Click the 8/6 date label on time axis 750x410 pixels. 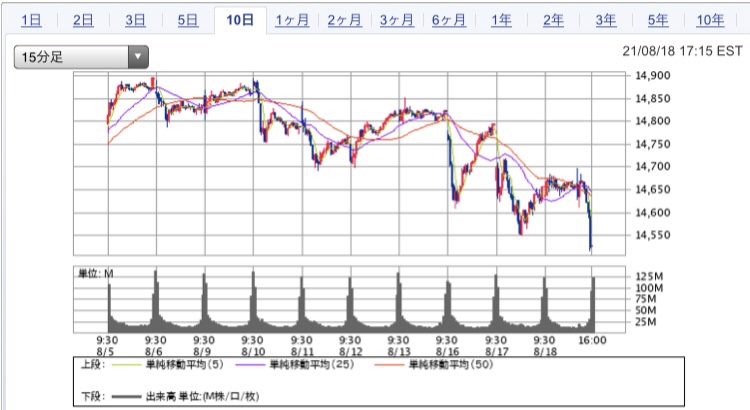[x=154, y=352]
